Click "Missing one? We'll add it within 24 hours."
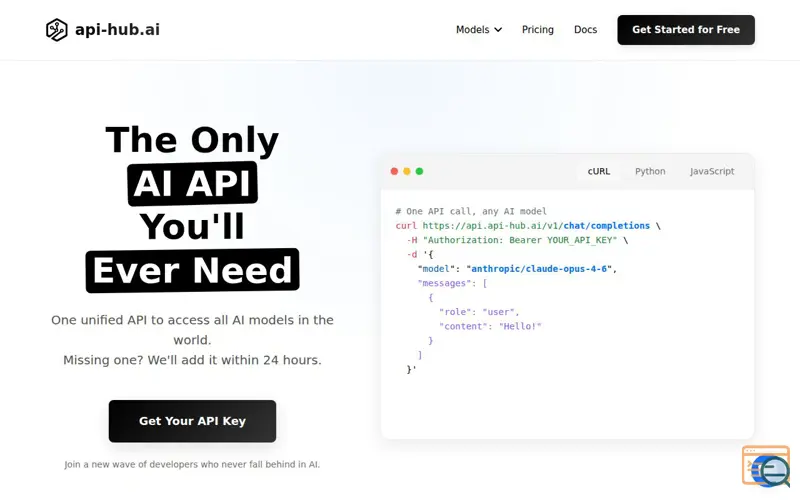 (x=192, y=360)
